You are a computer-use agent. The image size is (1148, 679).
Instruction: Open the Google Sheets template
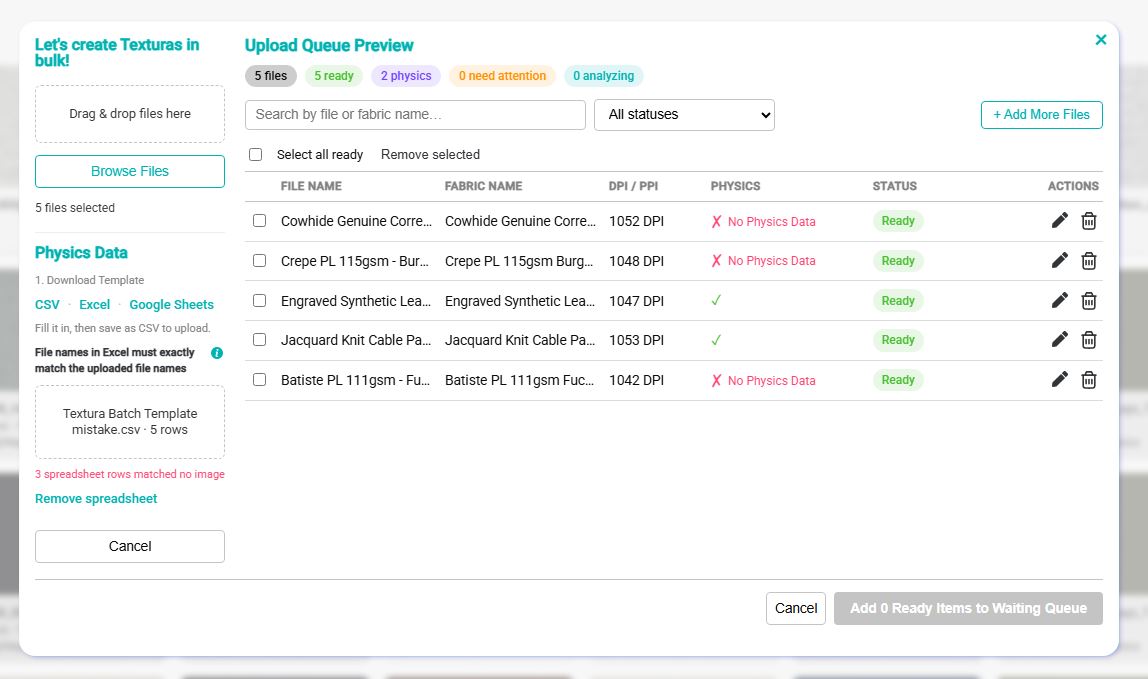[171, 305]
